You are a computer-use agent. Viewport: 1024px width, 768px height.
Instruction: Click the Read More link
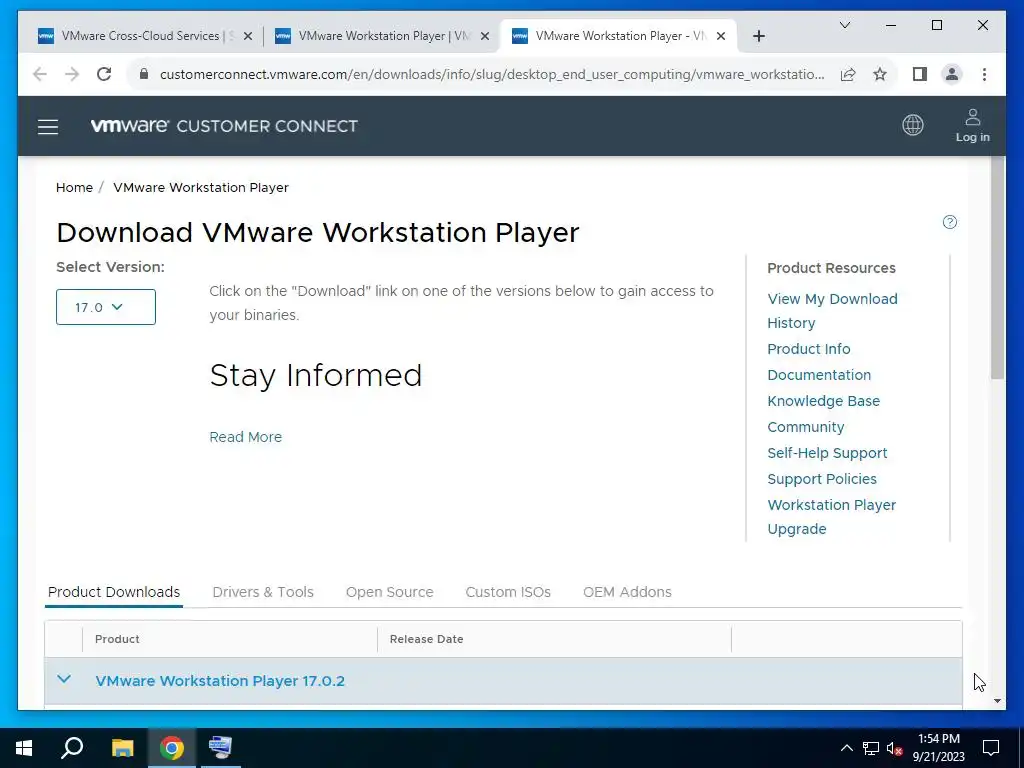(x=246, y=437)
